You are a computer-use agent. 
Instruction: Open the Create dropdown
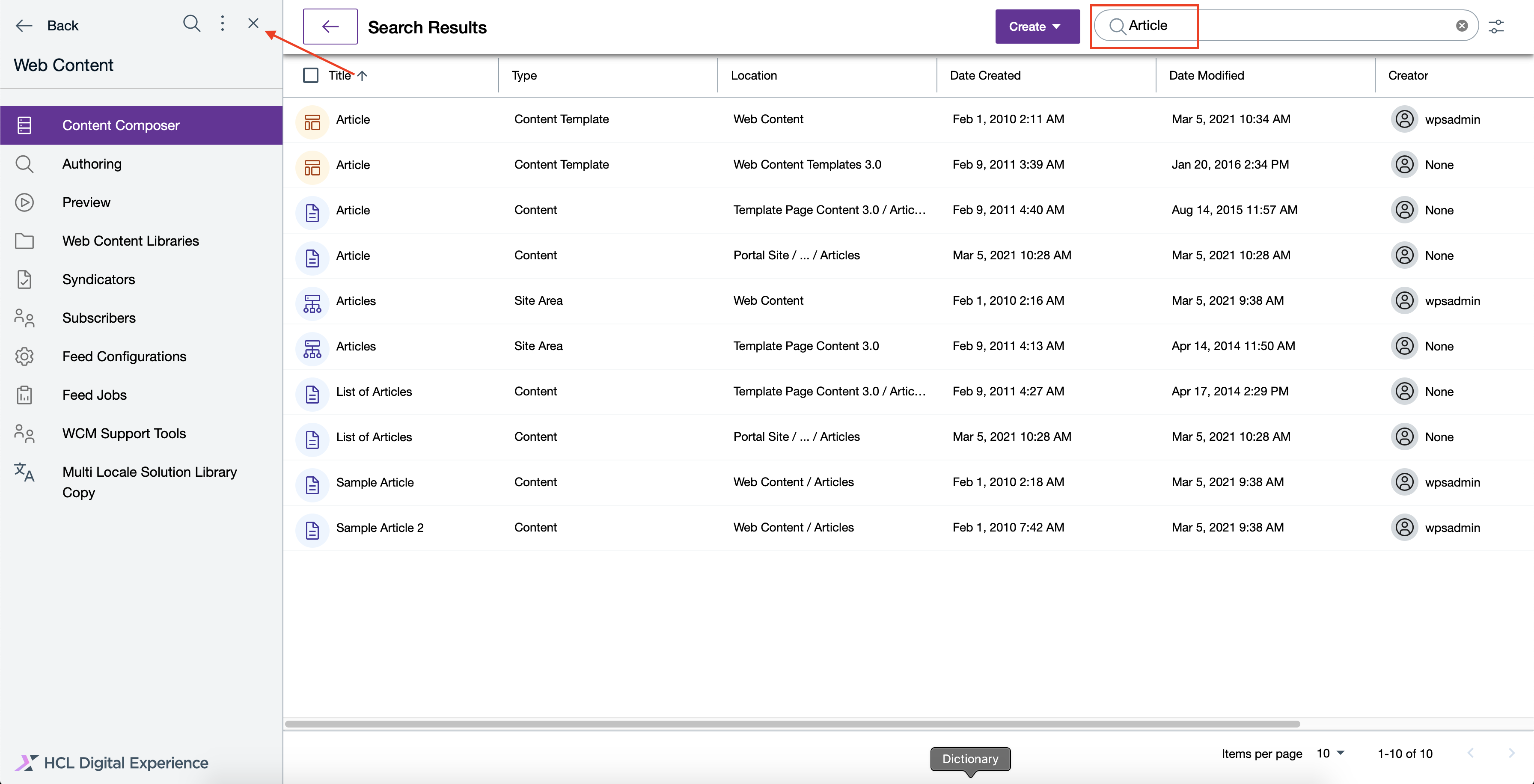coord(1037,26)
